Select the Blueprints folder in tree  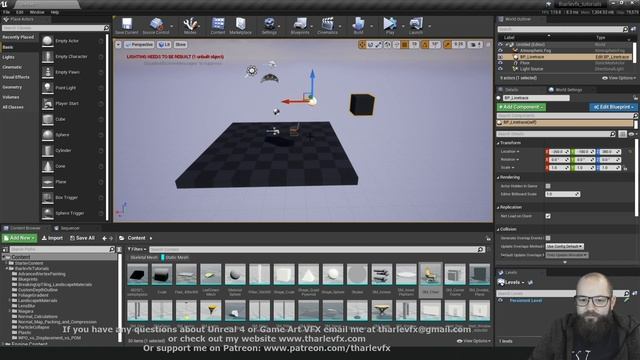tap(28, 279)
